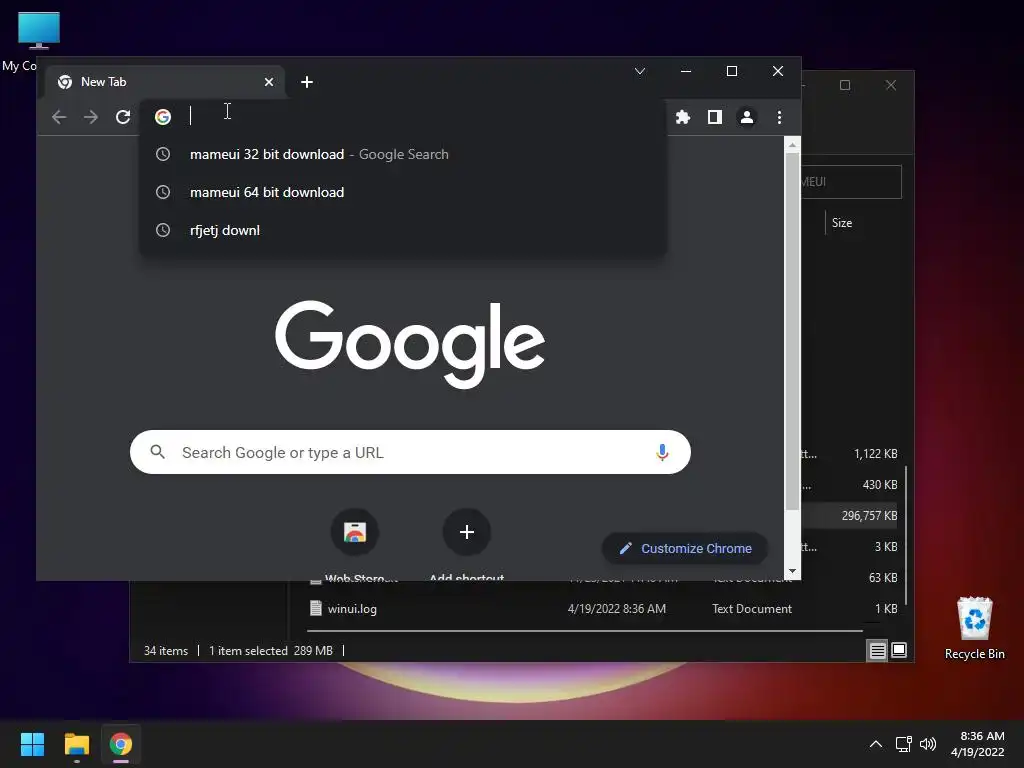
Task: Click the magnifier icon in the Google search box
Action: [x=157, y=451]
